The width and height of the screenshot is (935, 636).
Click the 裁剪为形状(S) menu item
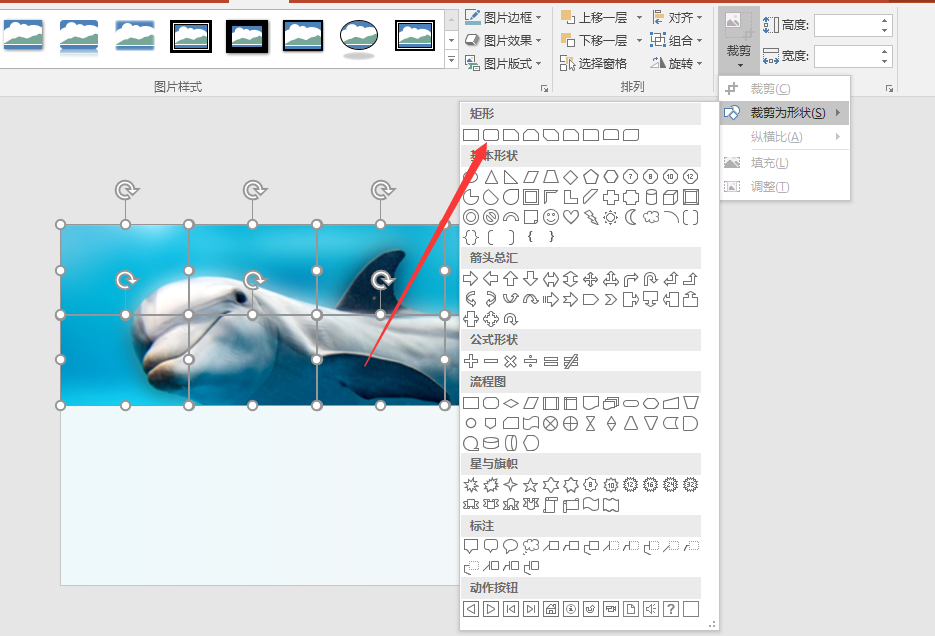[785, 113]
